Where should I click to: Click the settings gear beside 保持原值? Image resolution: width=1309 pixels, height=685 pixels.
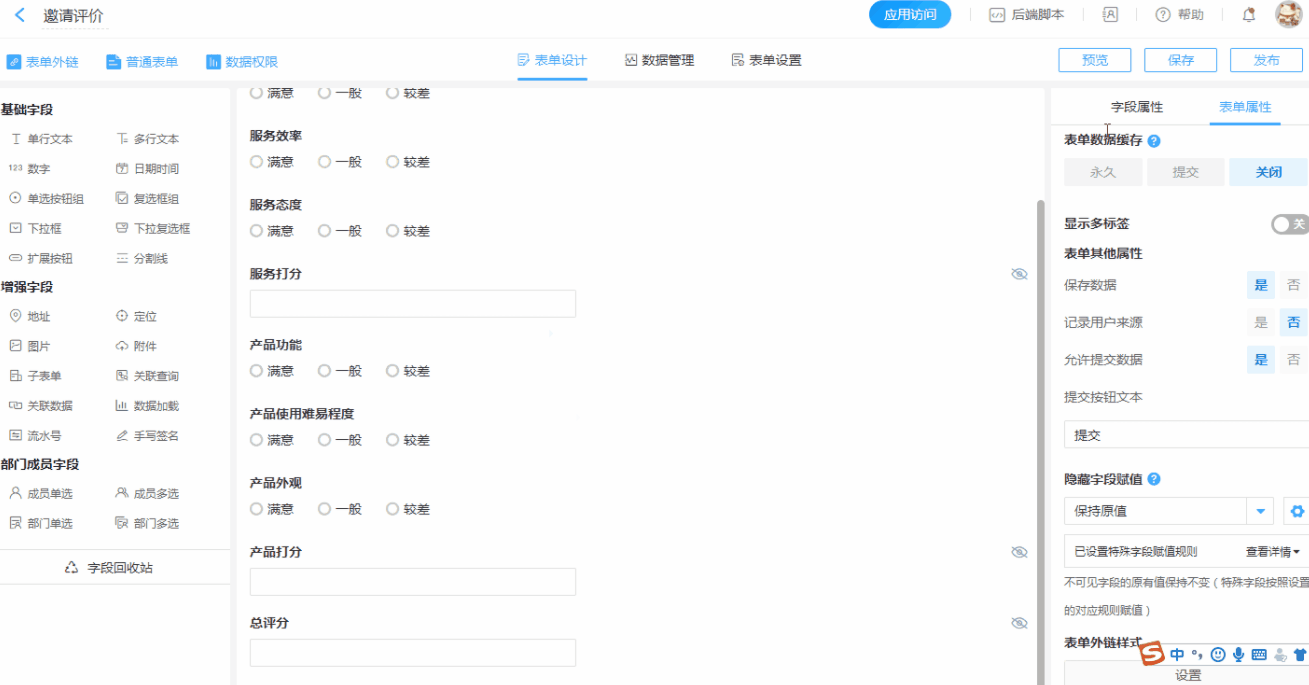coord(1297,511)
